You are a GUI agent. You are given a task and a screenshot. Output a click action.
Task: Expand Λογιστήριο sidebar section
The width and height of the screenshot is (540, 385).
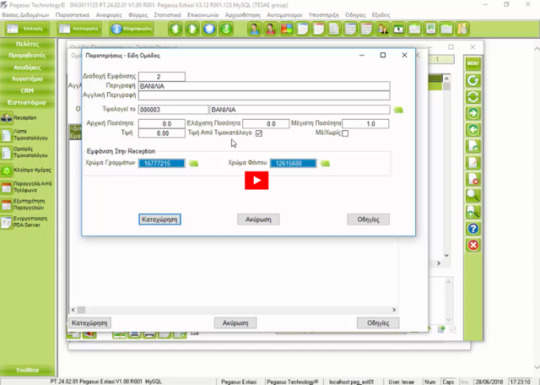pos(27,79)
